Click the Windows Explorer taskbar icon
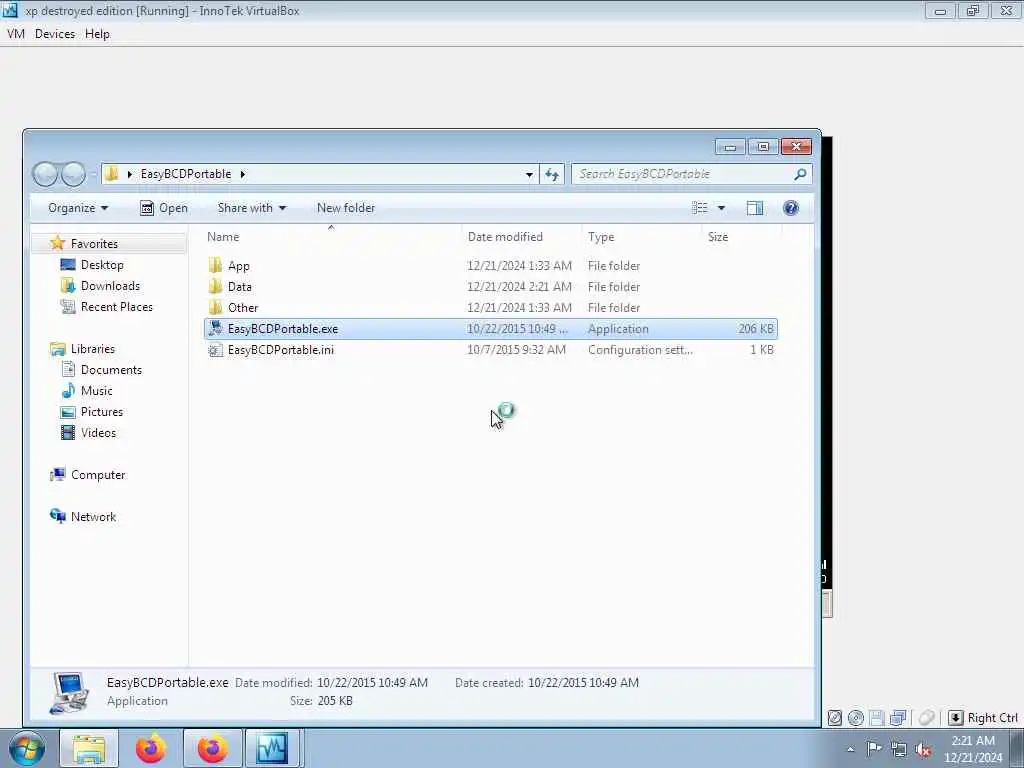The height and width of the screenshot is (768, 1024). [x=89, y=748]
